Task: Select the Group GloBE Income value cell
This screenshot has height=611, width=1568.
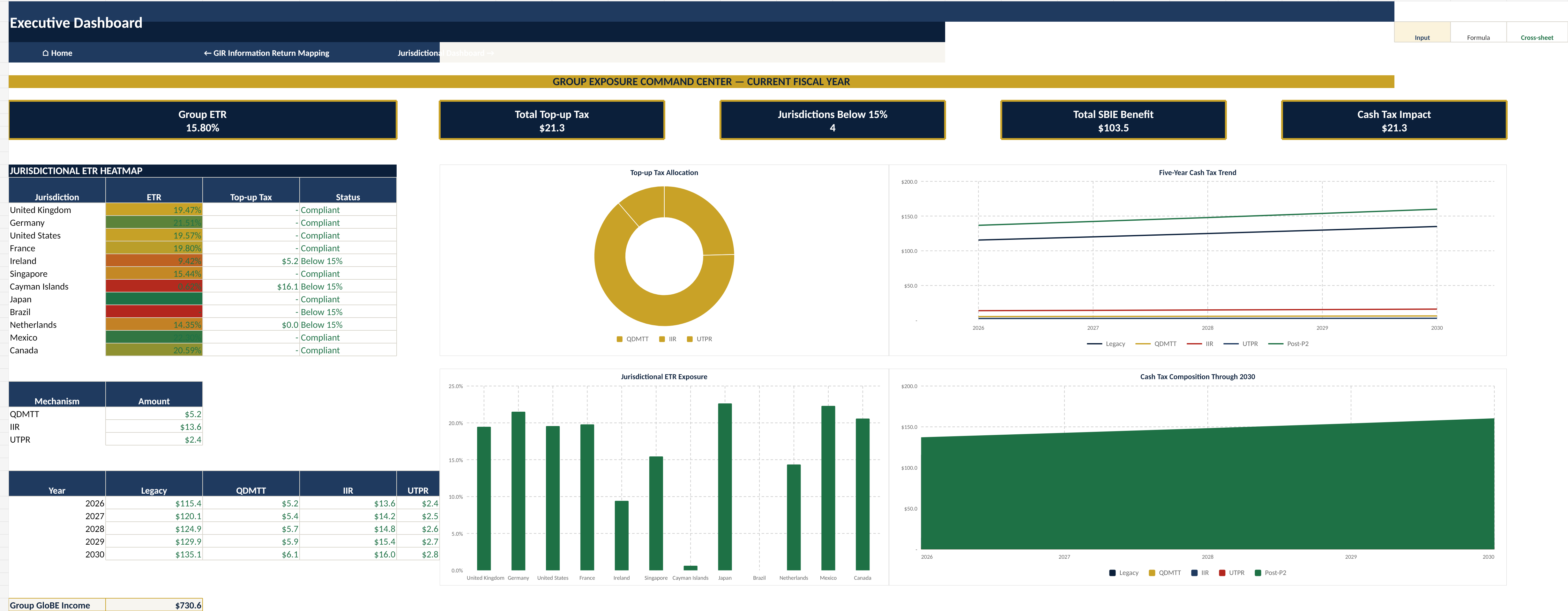Action: click(154, 605)
